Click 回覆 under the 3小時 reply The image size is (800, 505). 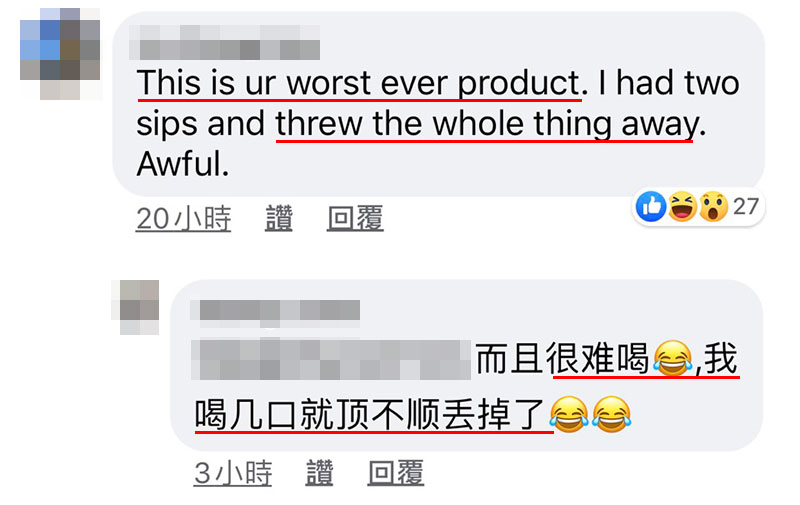click(396, 472)
